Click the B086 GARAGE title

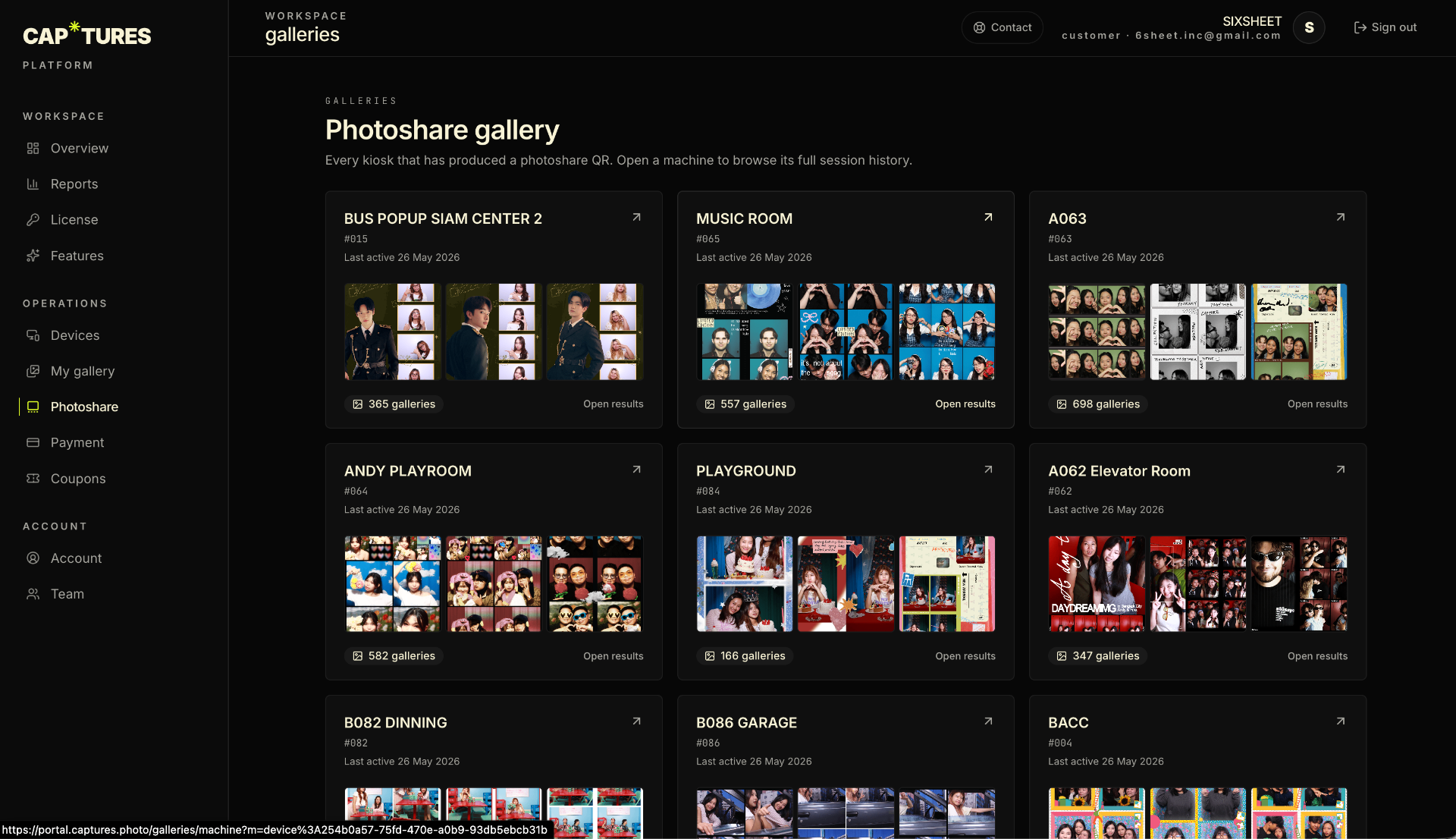(746, 723)
